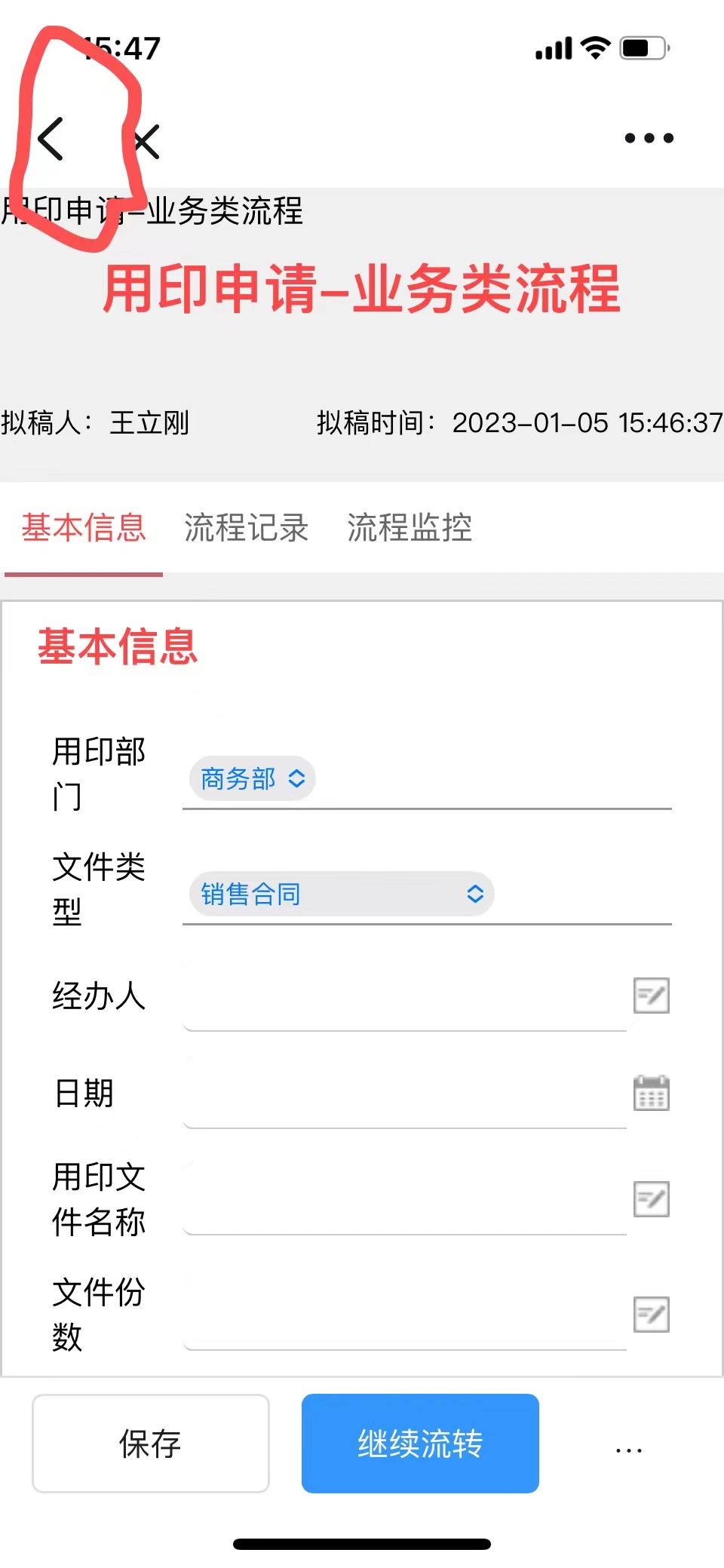
Task: Tap edit icon beside 文件份数 field
Action: click(x=651, y=1315)
